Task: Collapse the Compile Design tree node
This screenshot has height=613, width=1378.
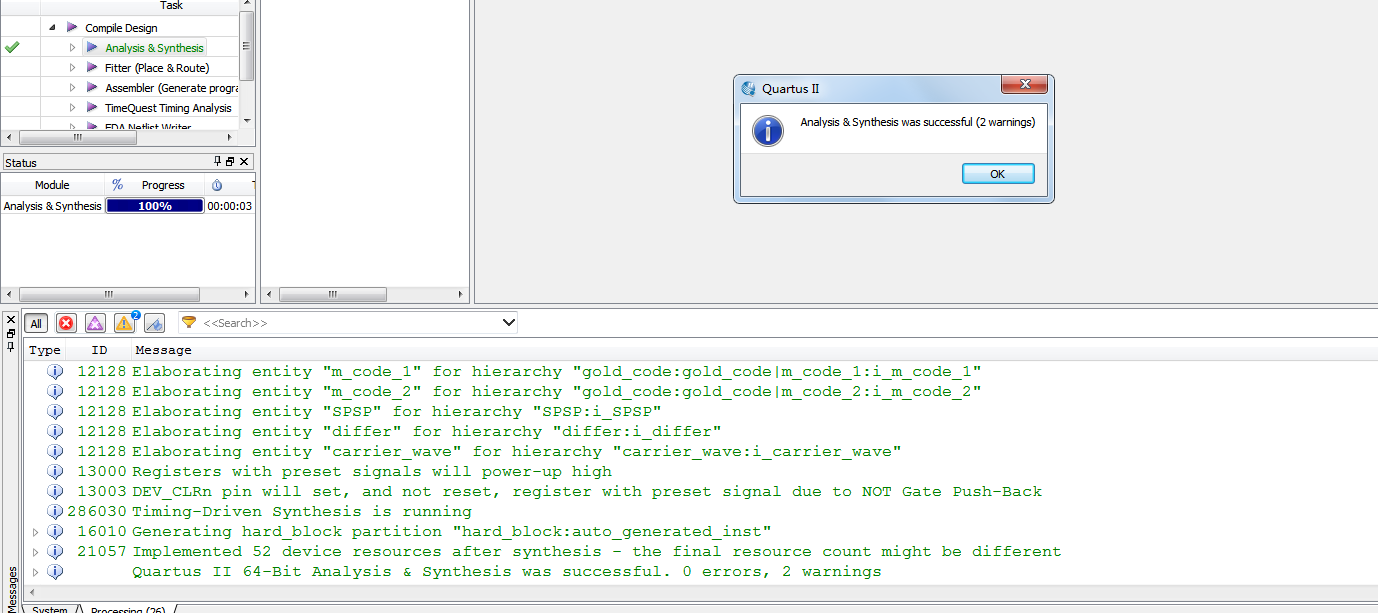Action: (x=52, y=28)
